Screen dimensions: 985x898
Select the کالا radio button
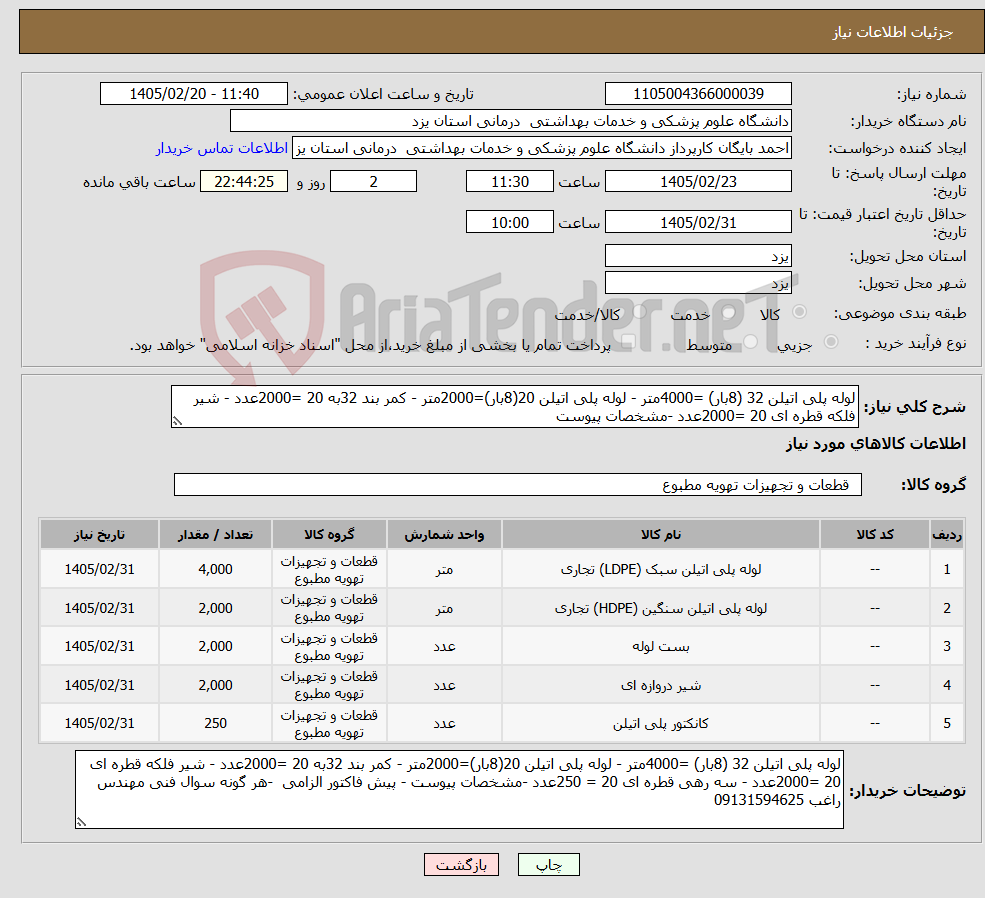tap(800, 311)
